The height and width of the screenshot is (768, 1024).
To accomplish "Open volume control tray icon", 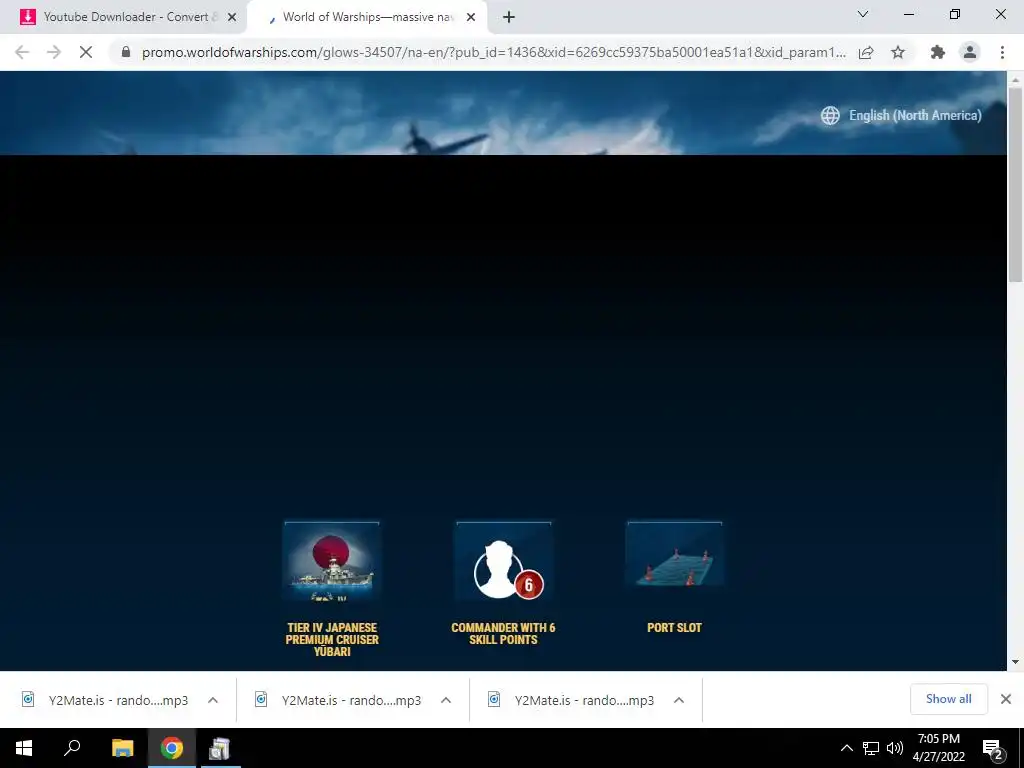I will 895,748.
